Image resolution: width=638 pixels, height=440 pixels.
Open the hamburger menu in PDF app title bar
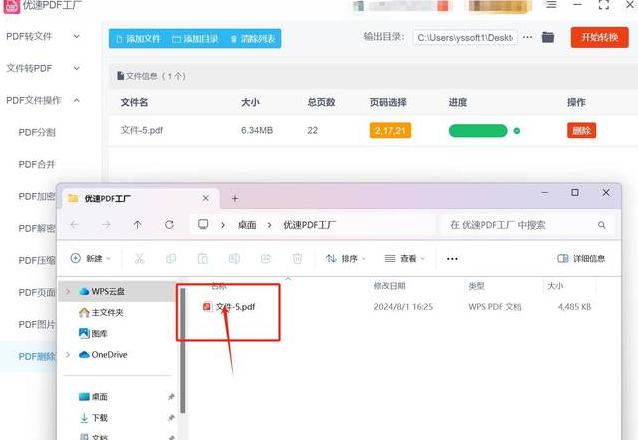pos(551,4)
